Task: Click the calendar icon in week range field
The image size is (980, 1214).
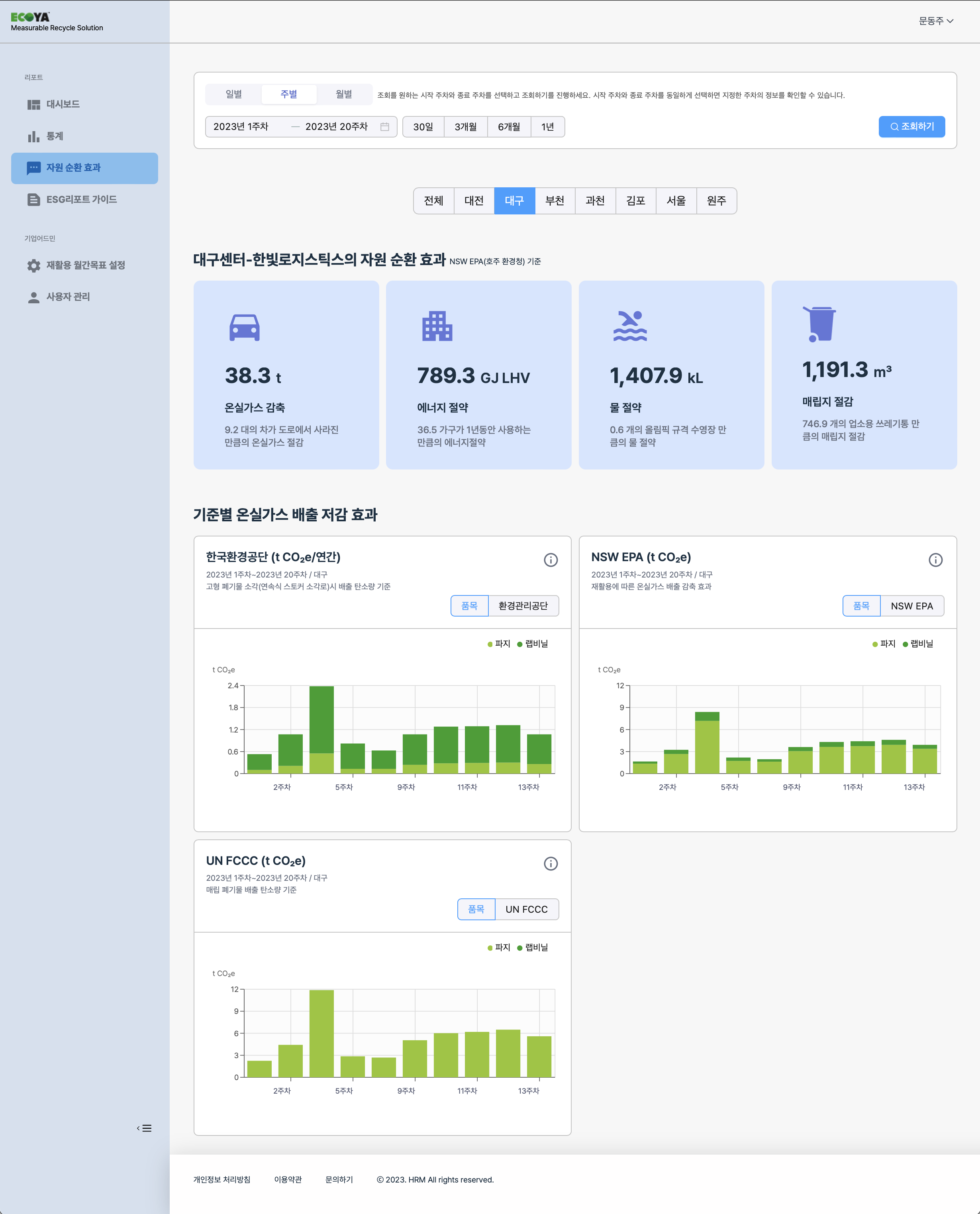Action: pyautogui.click(x=384, y=126)
